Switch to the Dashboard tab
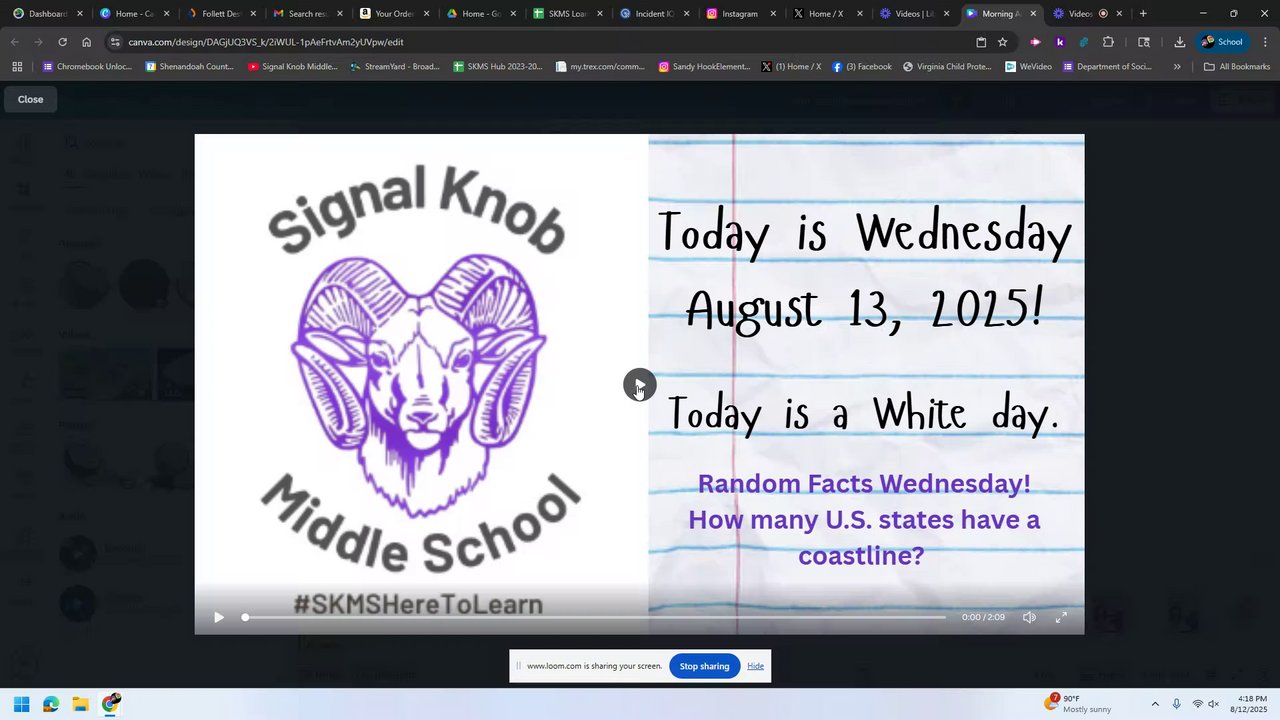This screenshot has height=720, width=1280. pyautogui.click(x=48, y=14)
